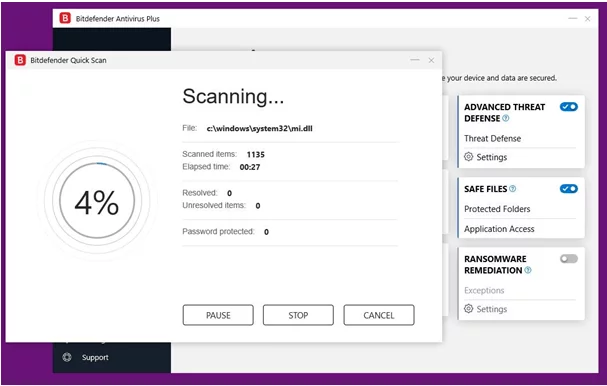Image resolution: width=607 pixels, height=386 pixels.
Task: Minimize the Quick Scan window
Action: pyautogui.click(x=415, y=60)
